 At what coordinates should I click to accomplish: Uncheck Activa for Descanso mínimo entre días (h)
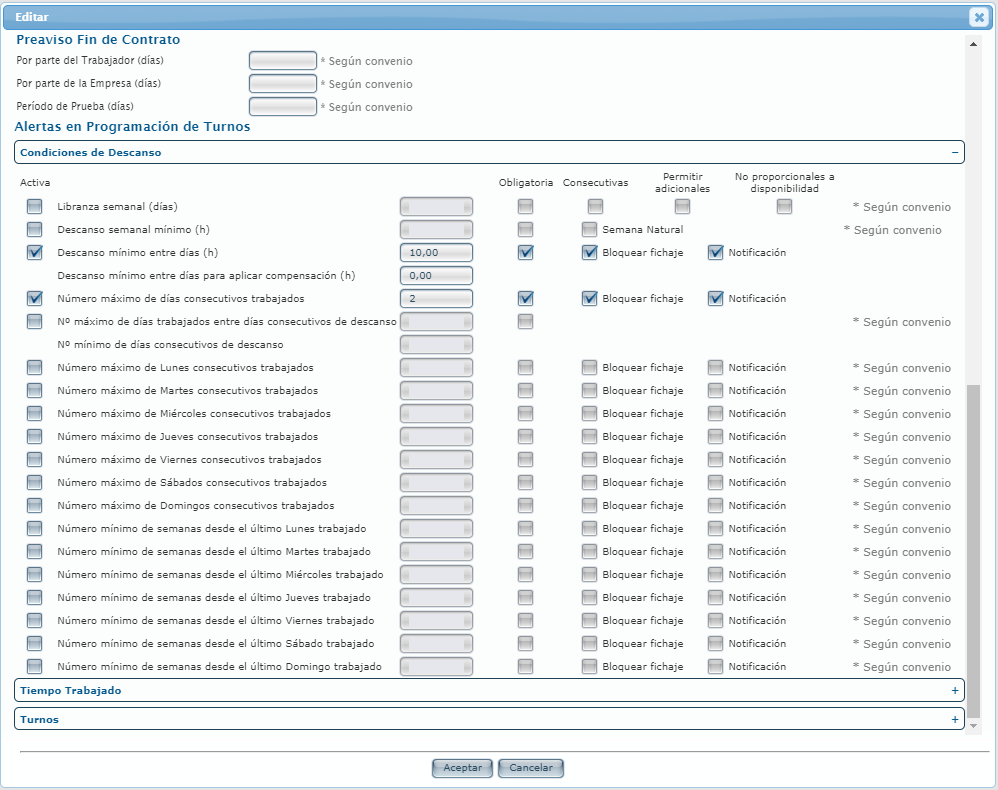click(x=34, y=252)
